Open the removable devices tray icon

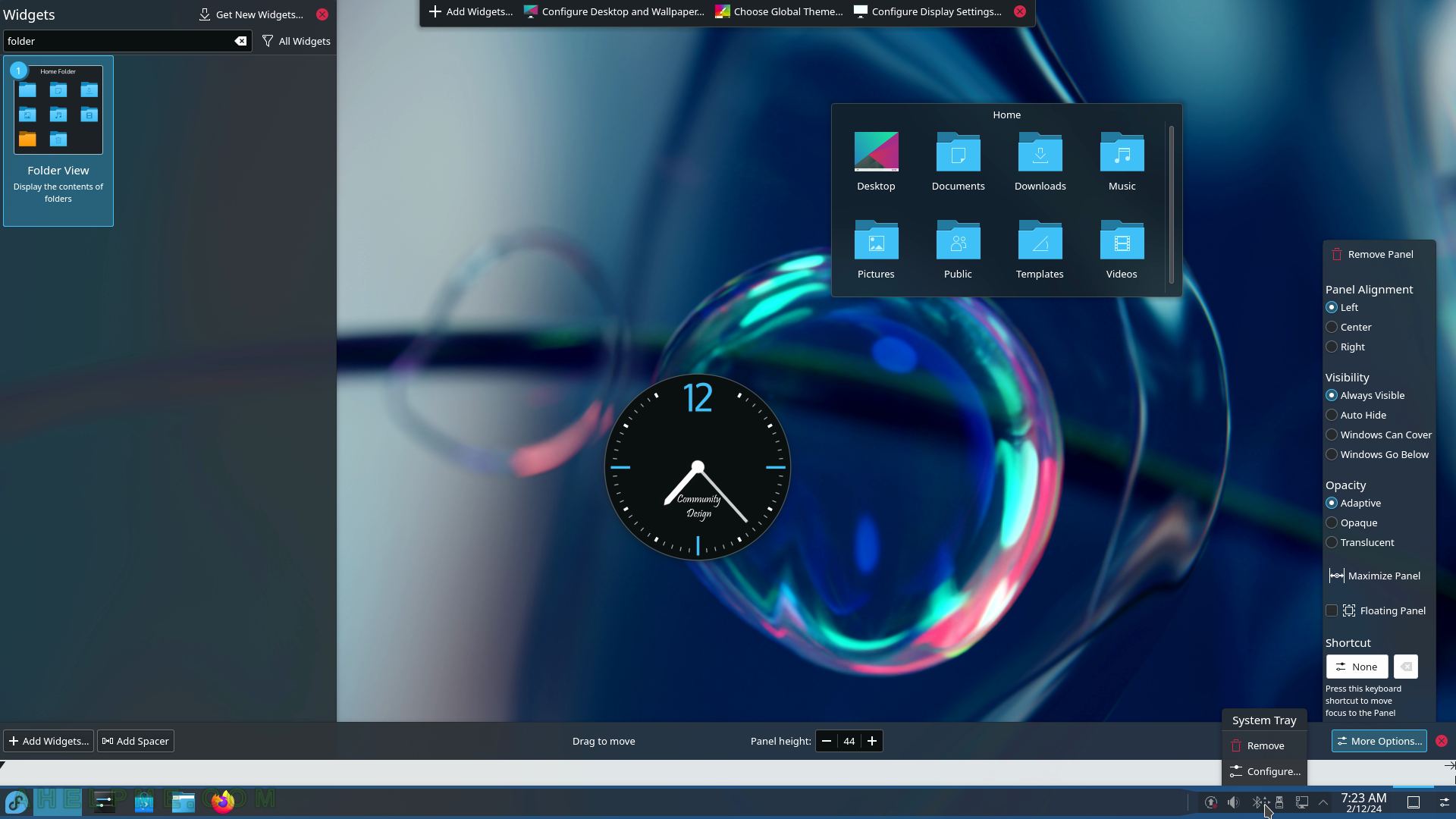click(1279, 802)
